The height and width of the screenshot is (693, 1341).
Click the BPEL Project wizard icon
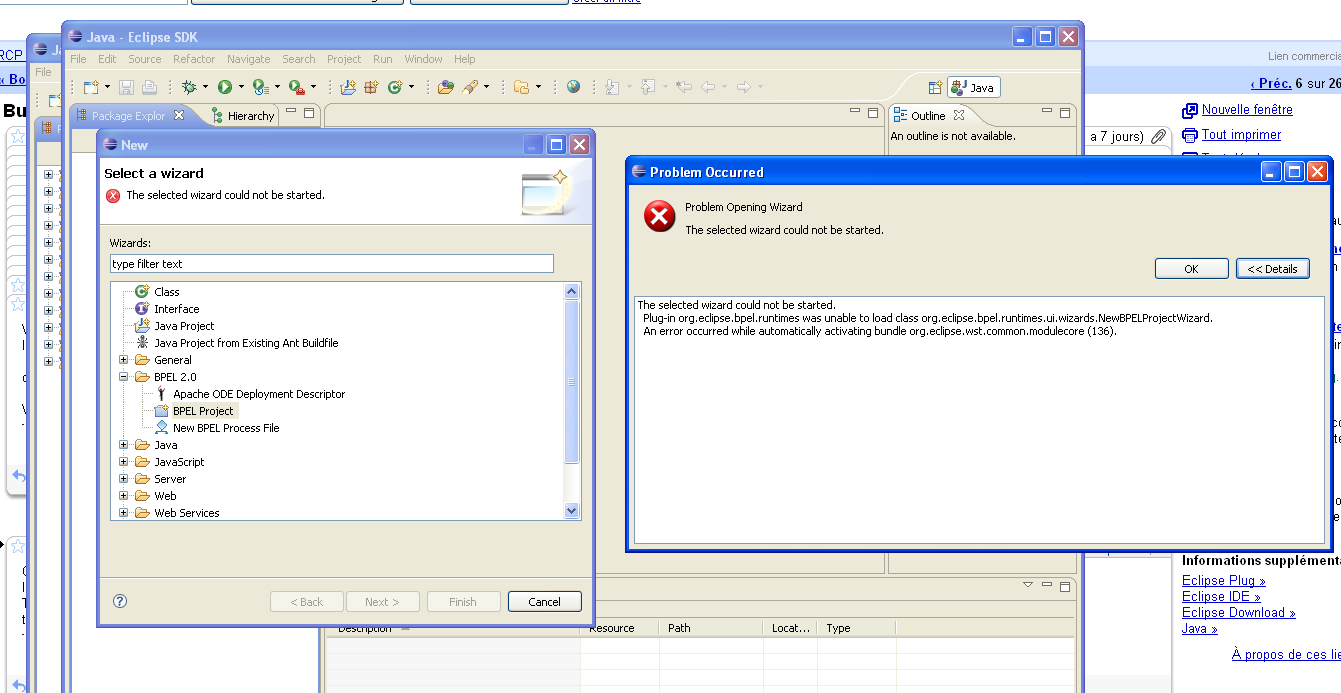162,411
